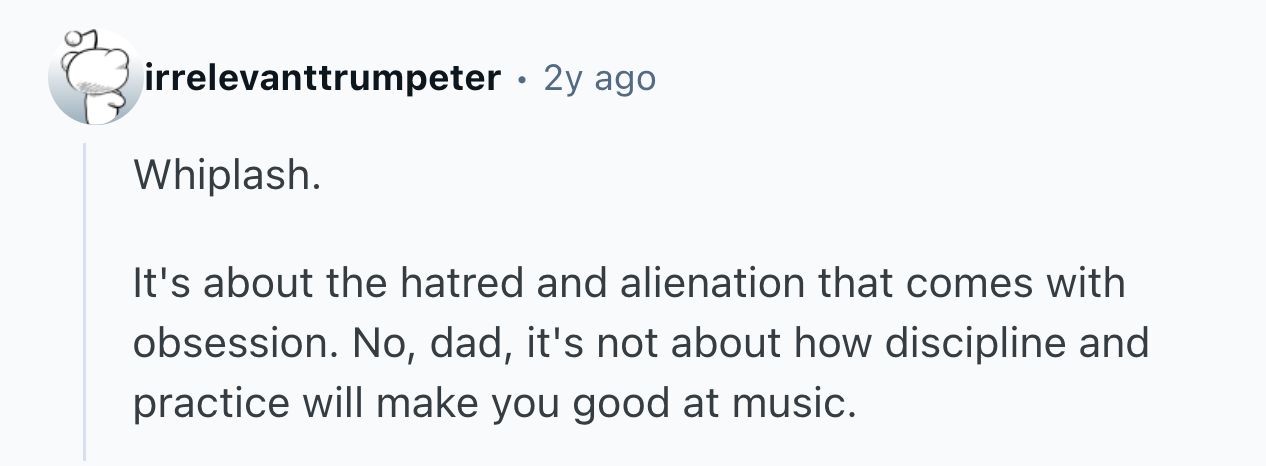Click the "2y ago" comment timestamp

[x=599, y=78]
